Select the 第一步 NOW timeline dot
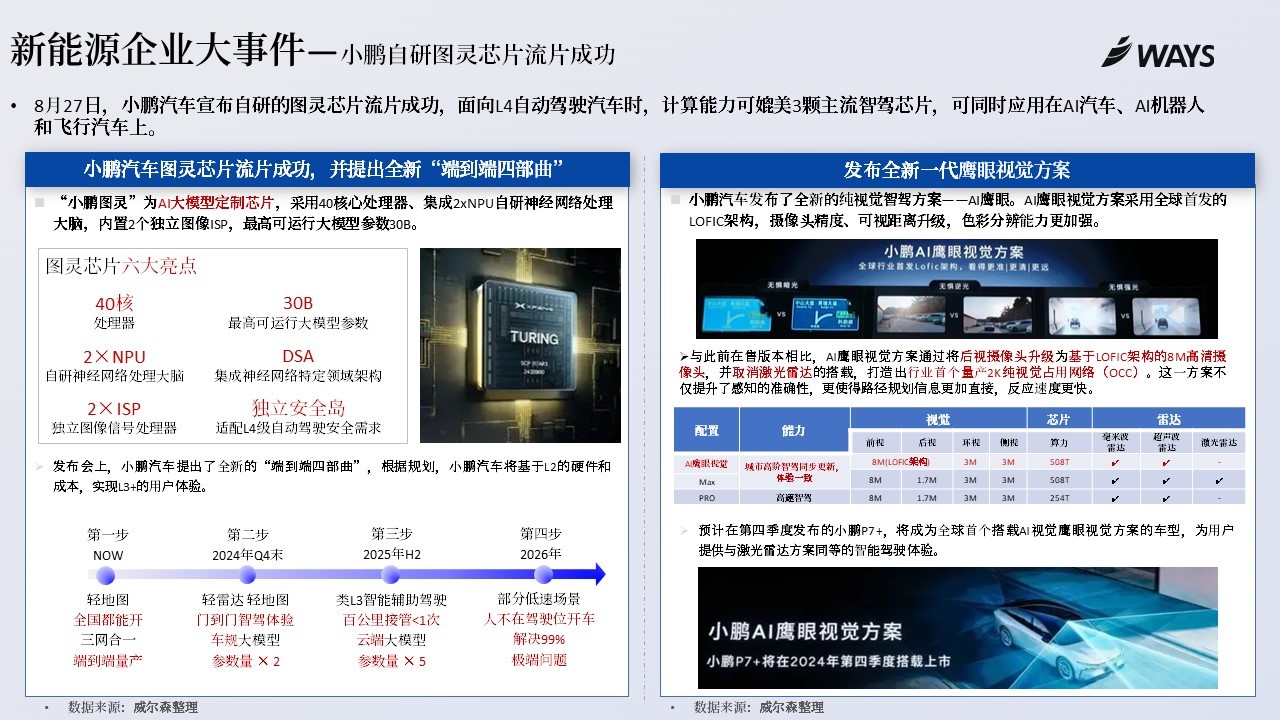 coord(107,574)
